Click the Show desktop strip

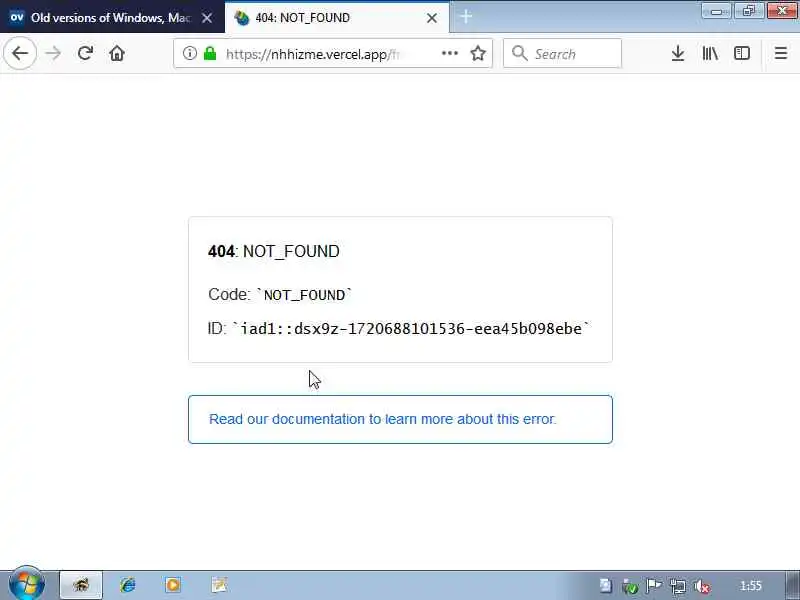(793, 585)
